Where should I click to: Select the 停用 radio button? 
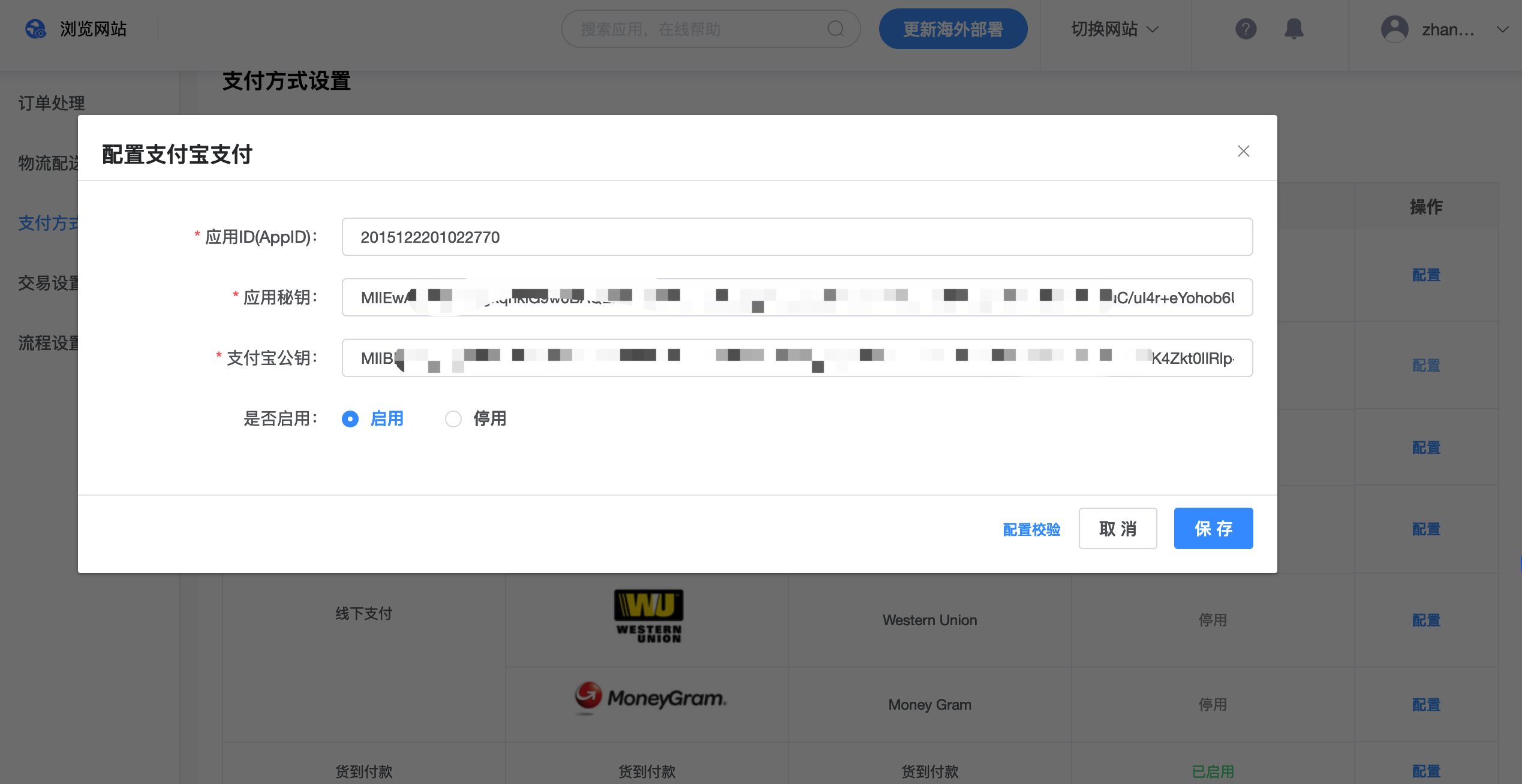click(x=453, y=418)
